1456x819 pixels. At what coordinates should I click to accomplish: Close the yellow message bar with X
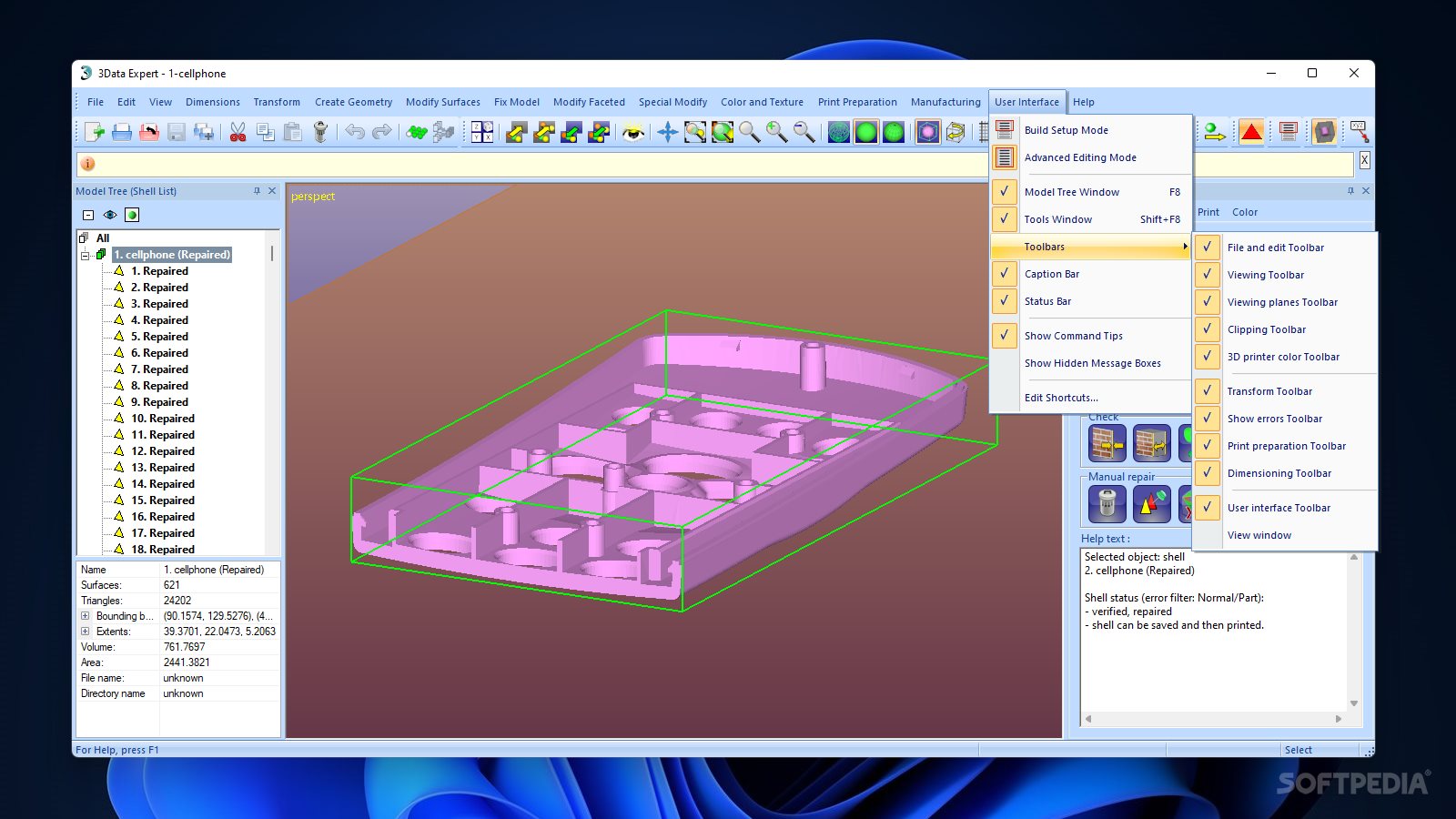(1364, 160)
